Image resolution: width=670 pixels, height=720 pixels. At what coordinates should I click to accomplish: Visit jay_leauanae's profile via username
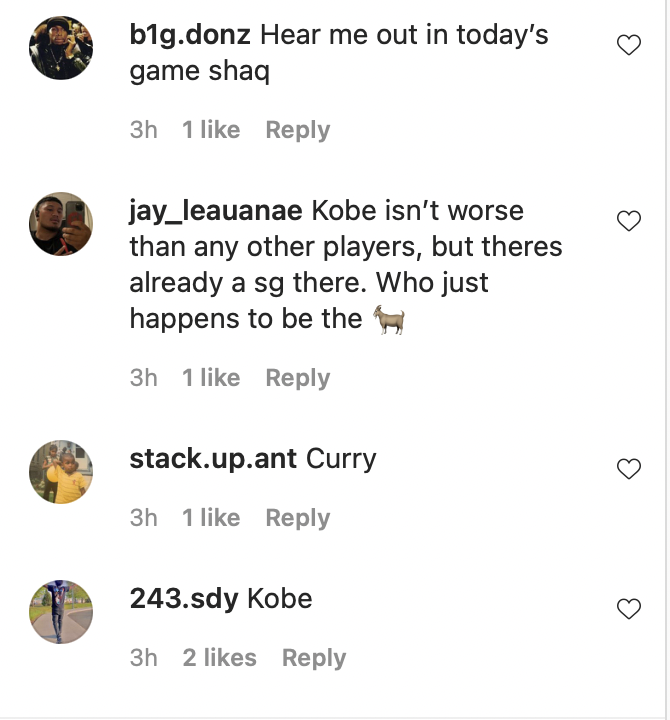click(x=215, y=212)
